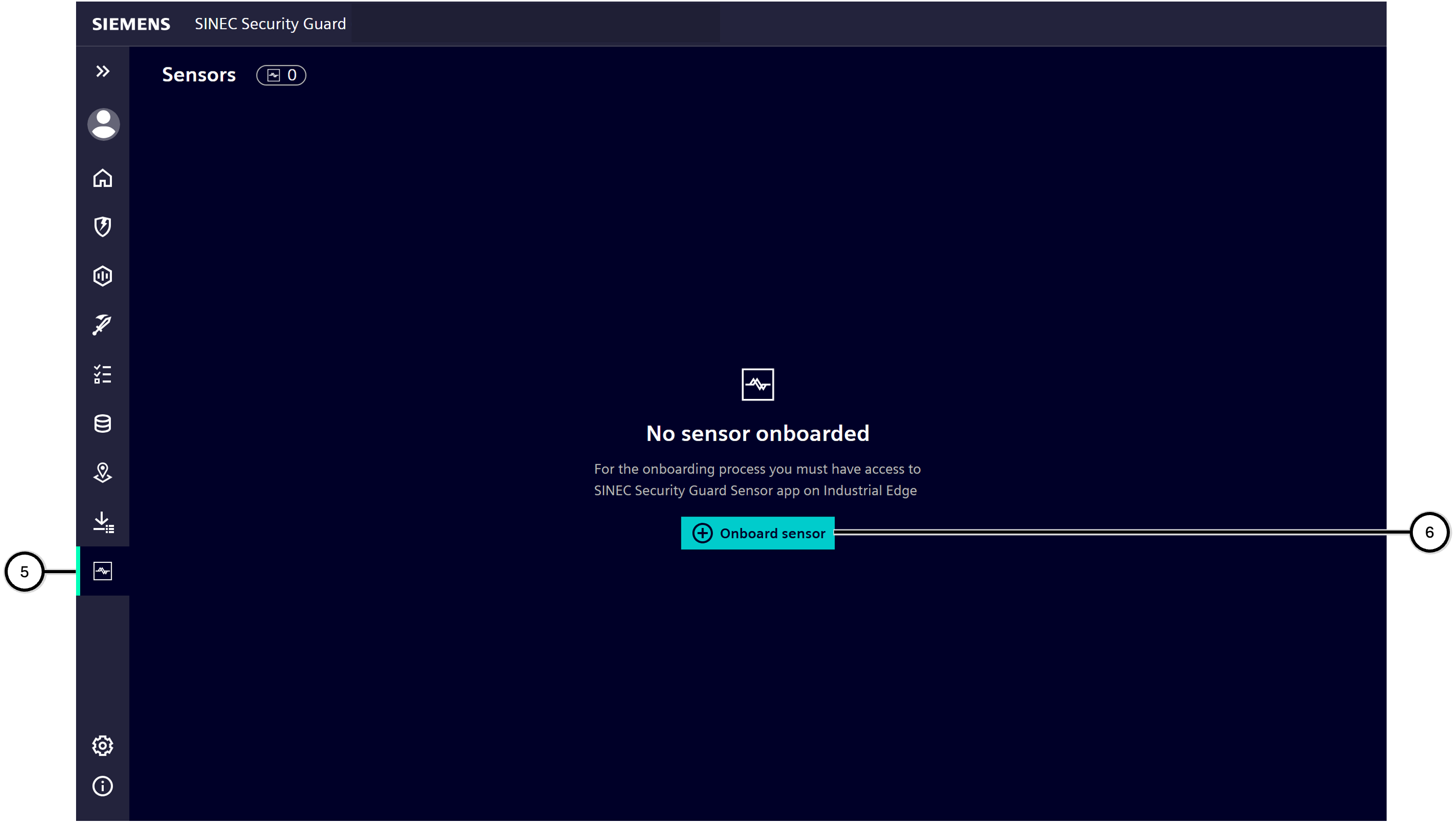
Task: Open the download list icon
Action: (103, 522)
